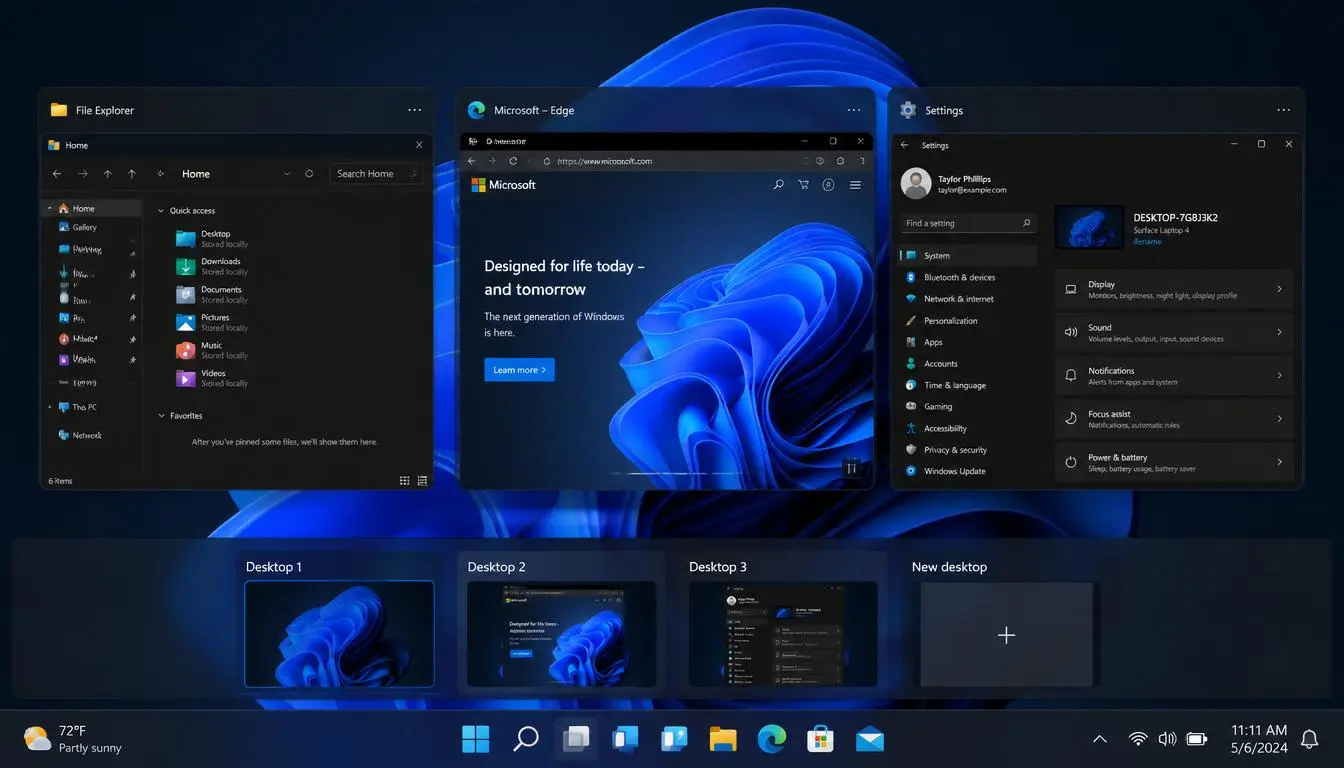Open more options for the File Explorer window

point(414,110)
